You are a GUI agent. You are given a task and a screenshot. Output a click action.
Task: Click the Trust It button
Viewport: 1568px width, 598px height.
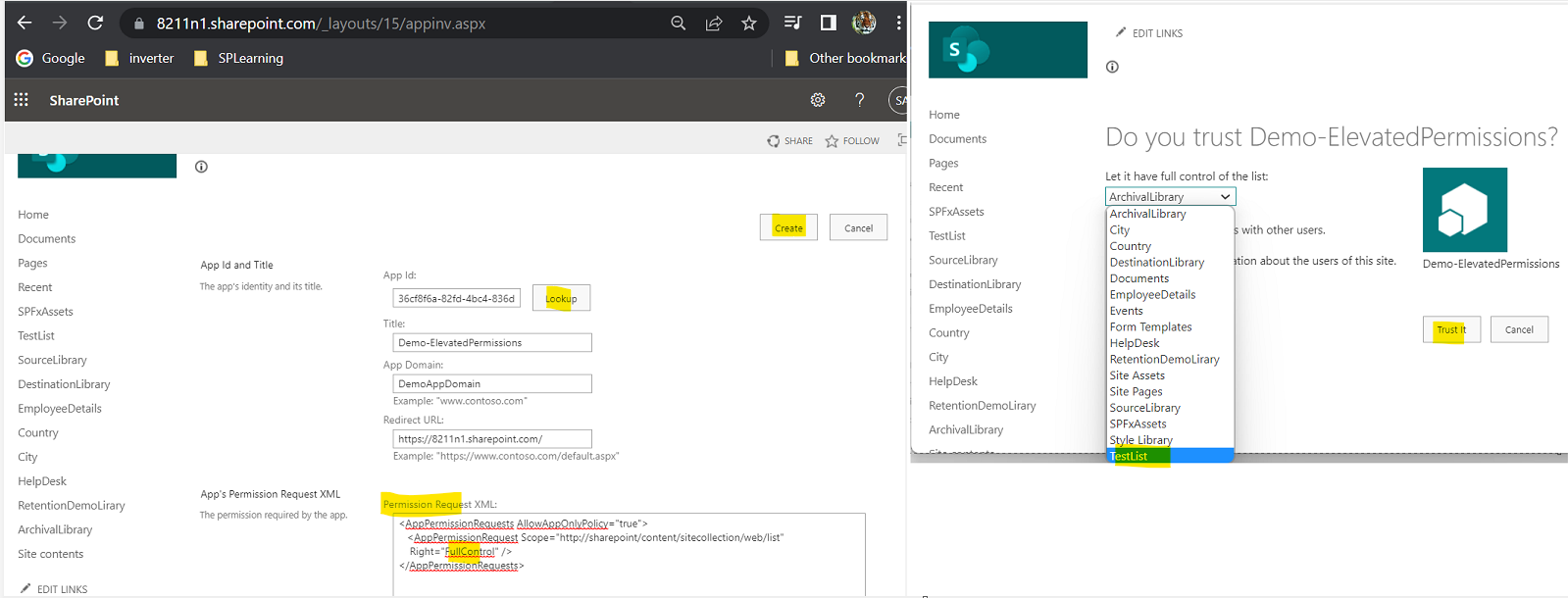tap(1451, 329)
